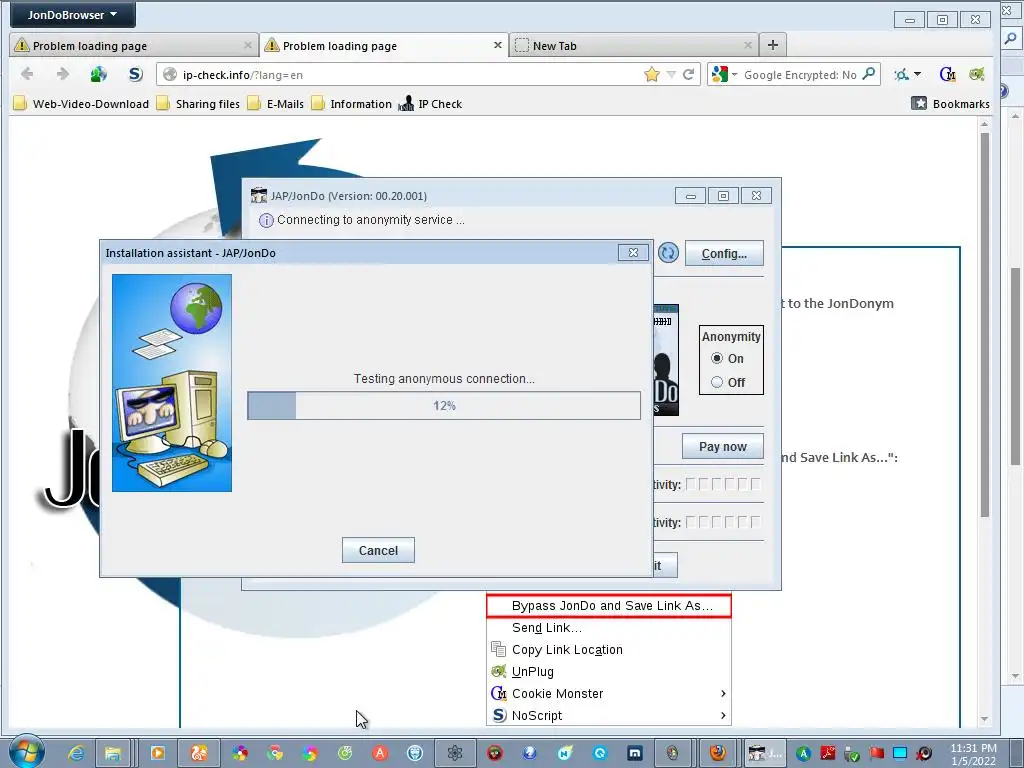Viewport: 1024px width, 768px height.
Task: Open the proxy tool dropdown arrow in toolbar
Action: click(917, 74)
